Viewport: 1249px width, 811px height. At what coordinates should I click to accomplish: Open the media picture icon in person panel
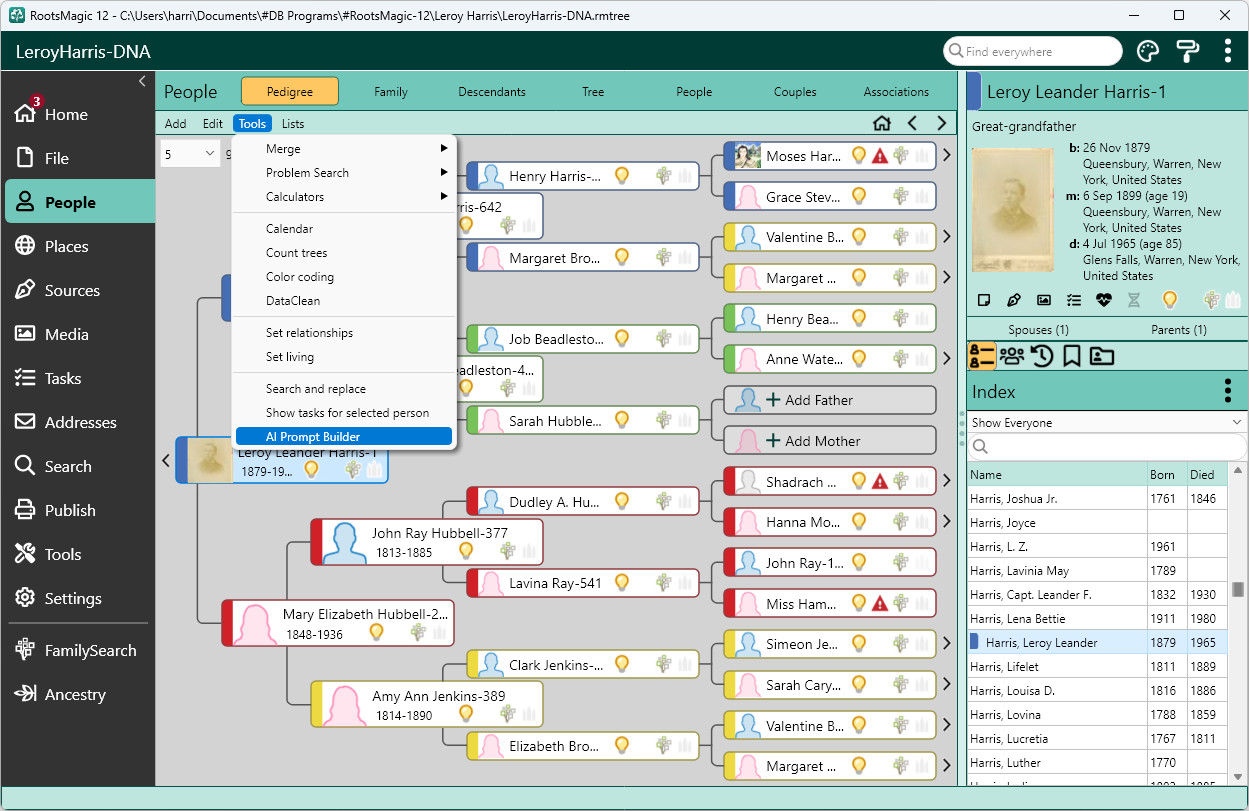[x=1044, y=299]
